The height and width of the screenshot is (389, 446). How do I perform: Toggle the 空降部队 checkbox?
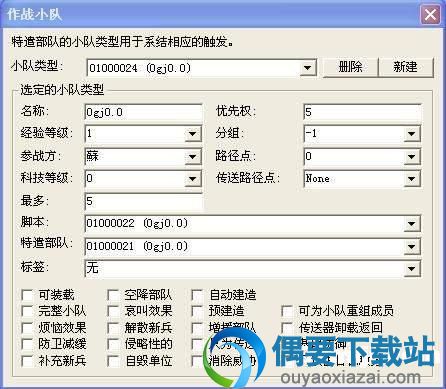(113, 295)
